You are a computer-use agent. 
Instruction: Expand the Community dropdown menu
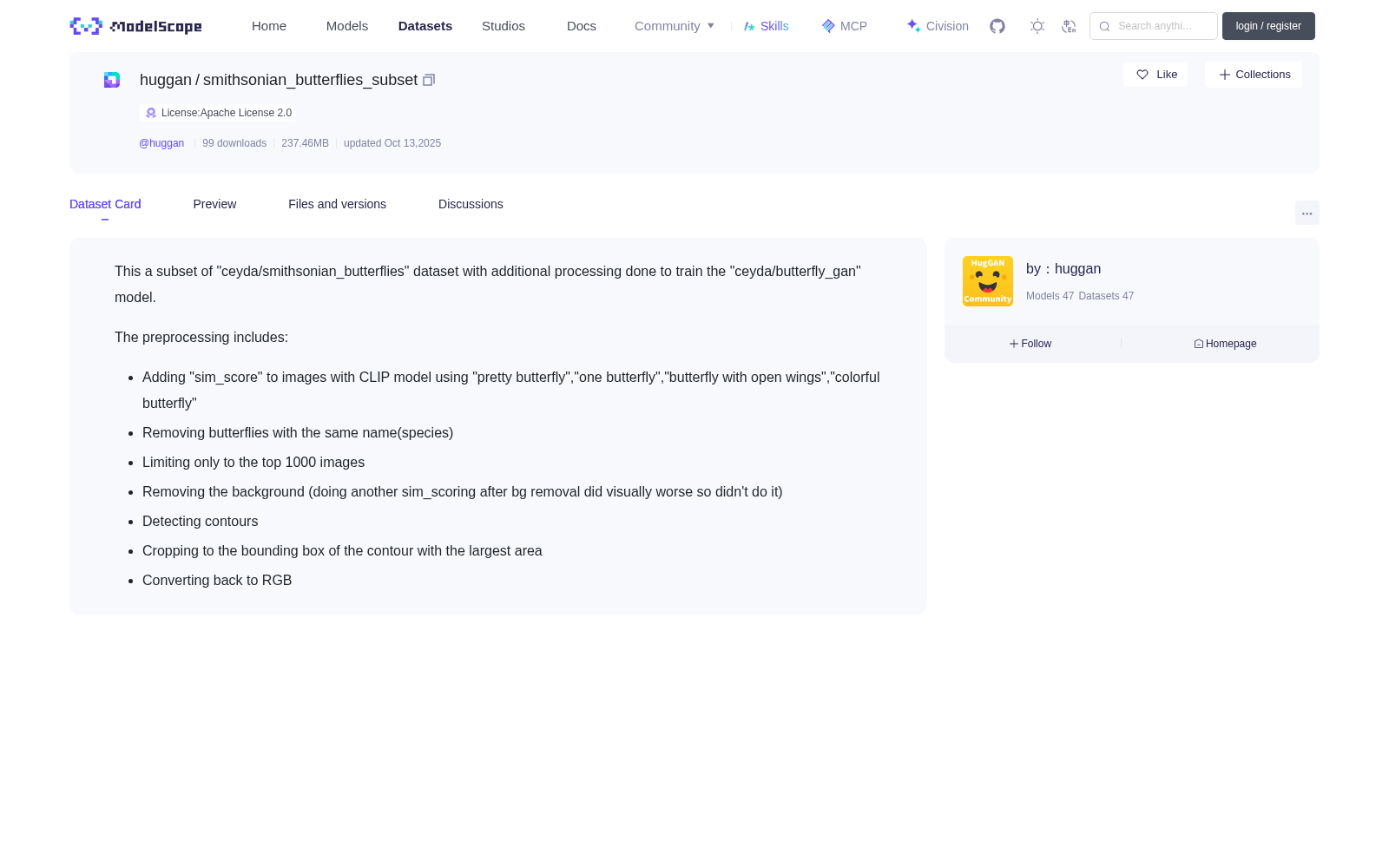pos(675,26)
